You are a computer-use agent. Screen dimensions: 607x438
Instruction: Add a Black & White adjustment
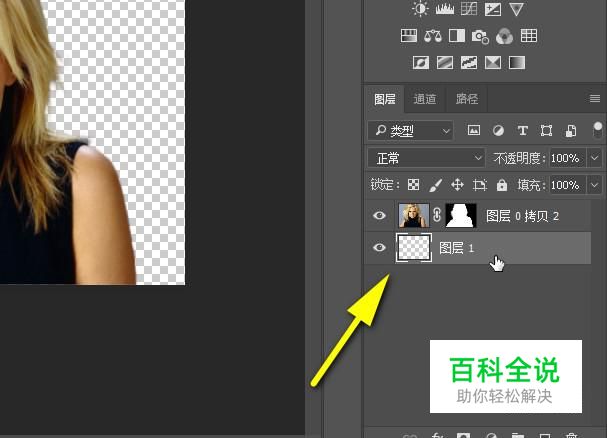(x=457, y=36)
